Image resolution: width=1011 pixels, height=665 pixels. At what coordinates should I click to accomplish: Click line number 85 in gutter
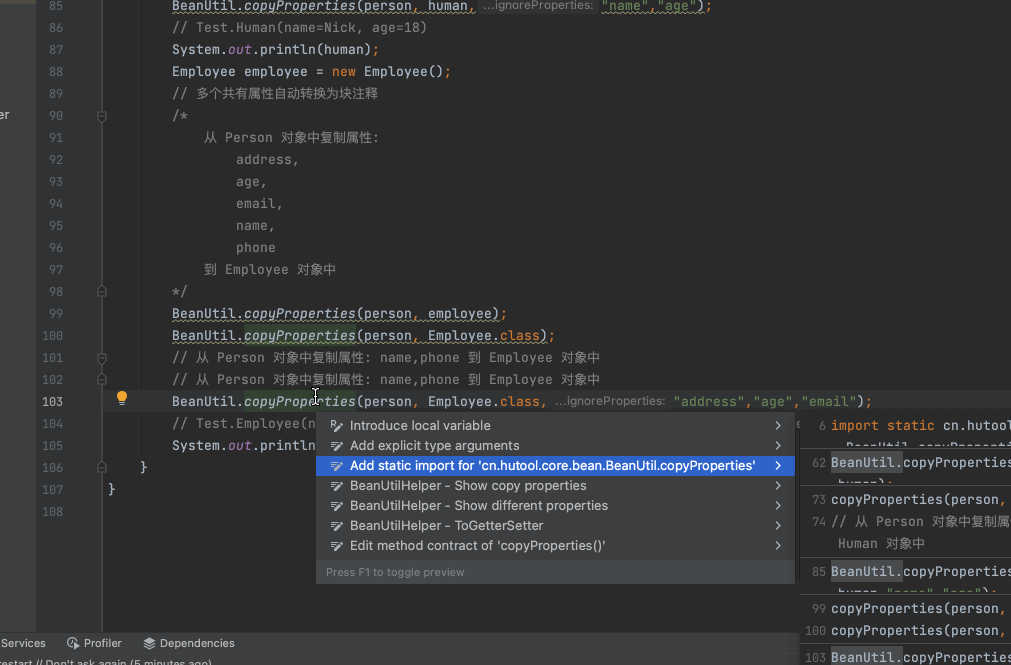(56, 6)
